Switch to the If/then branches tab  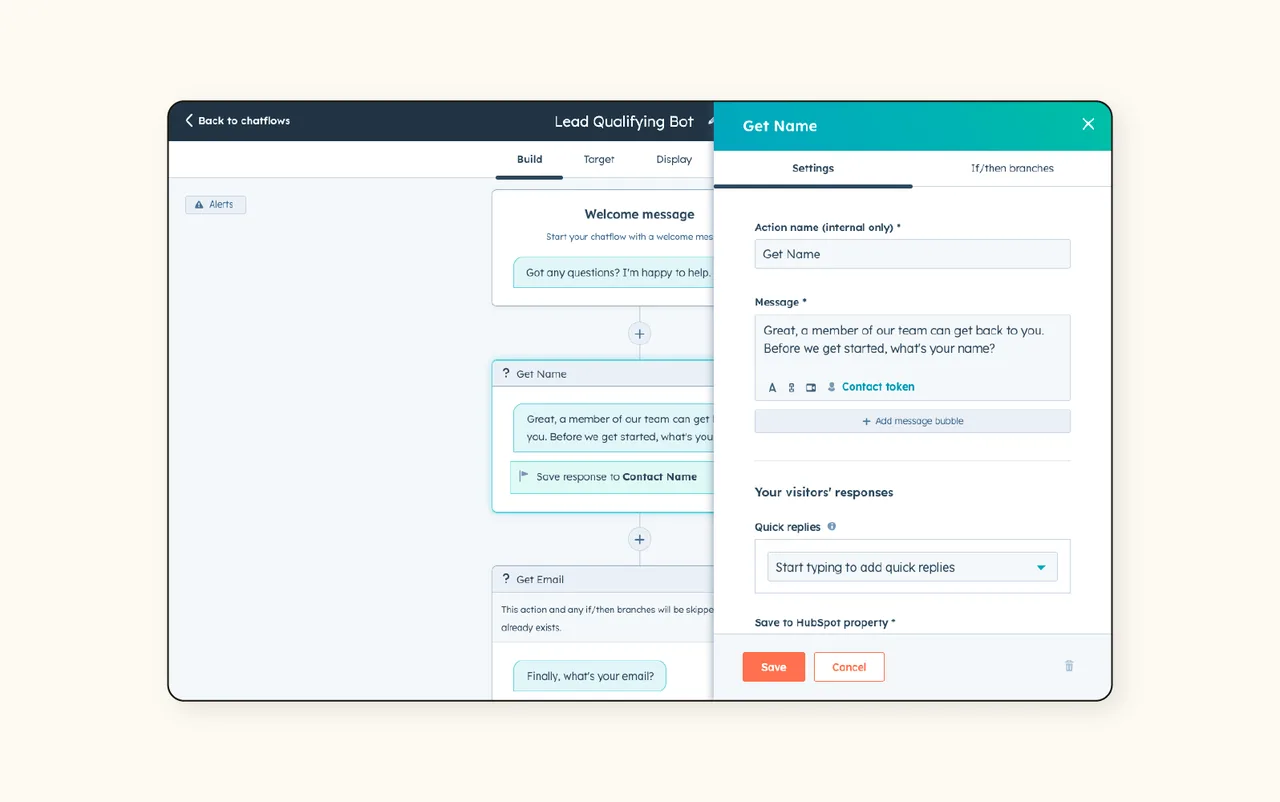(x=1012, y=168)
